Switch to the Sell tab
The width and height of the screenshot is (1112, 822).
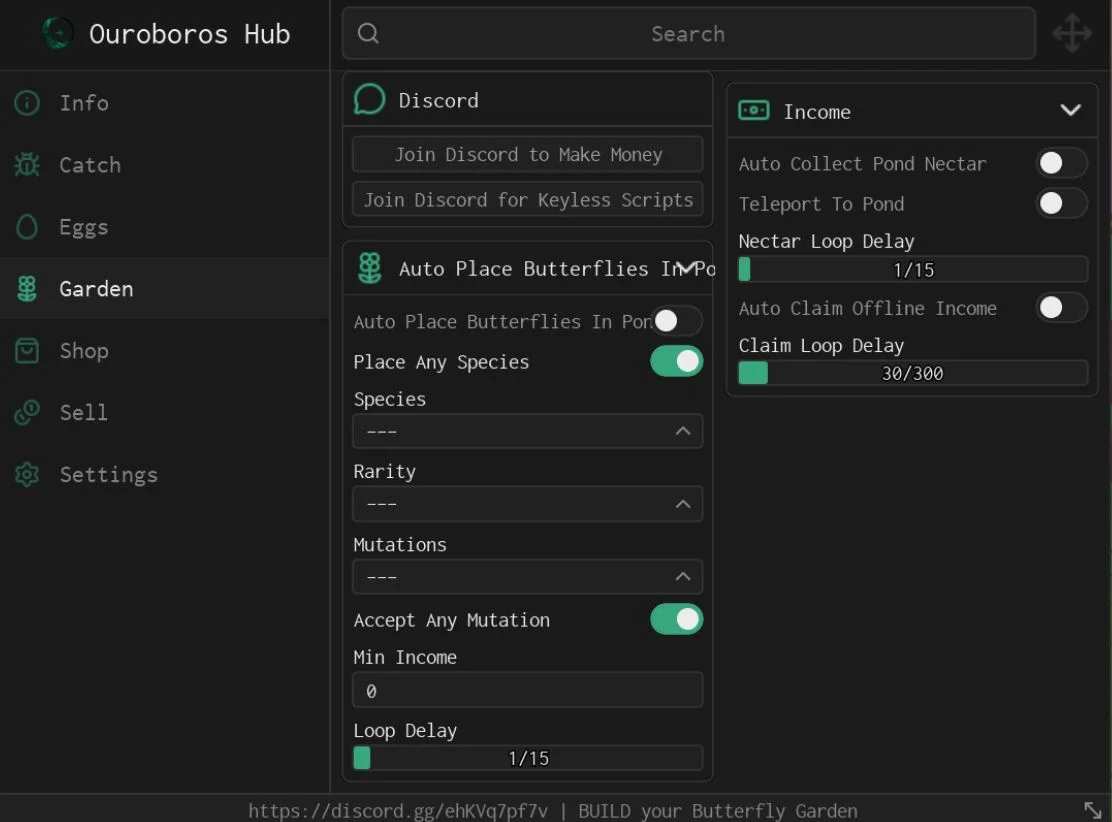pos(165,412)
